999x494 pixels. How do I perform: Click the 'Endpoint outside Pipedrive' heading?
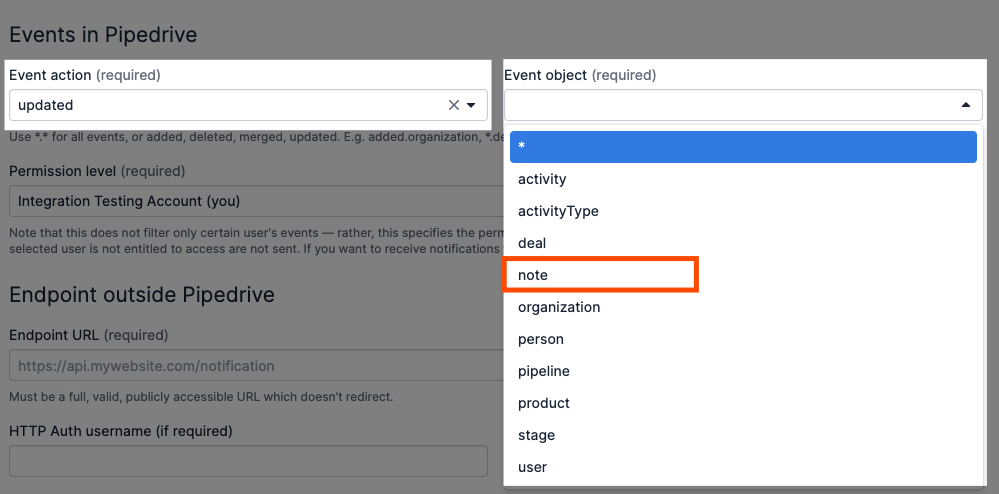[x=142, y=294]
